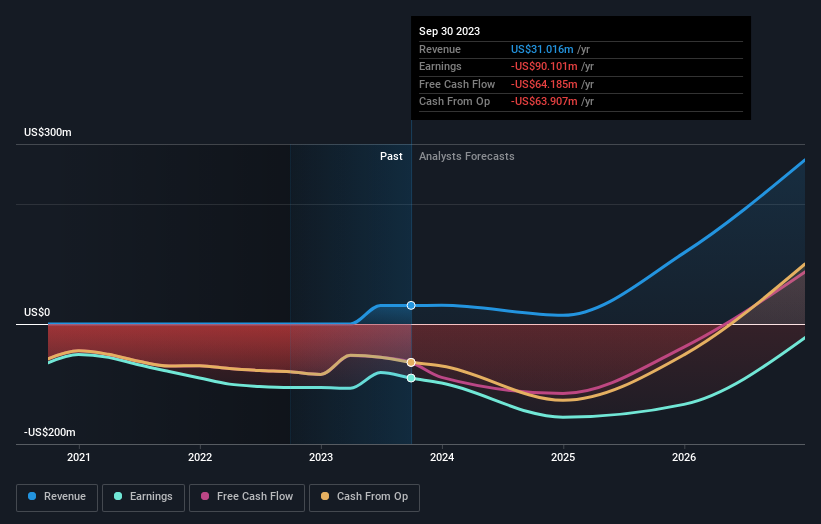The height and width of the screenshot is (524, 821).
Task: Toggle the Earnings legend series
Action: (x=143, y=497)
